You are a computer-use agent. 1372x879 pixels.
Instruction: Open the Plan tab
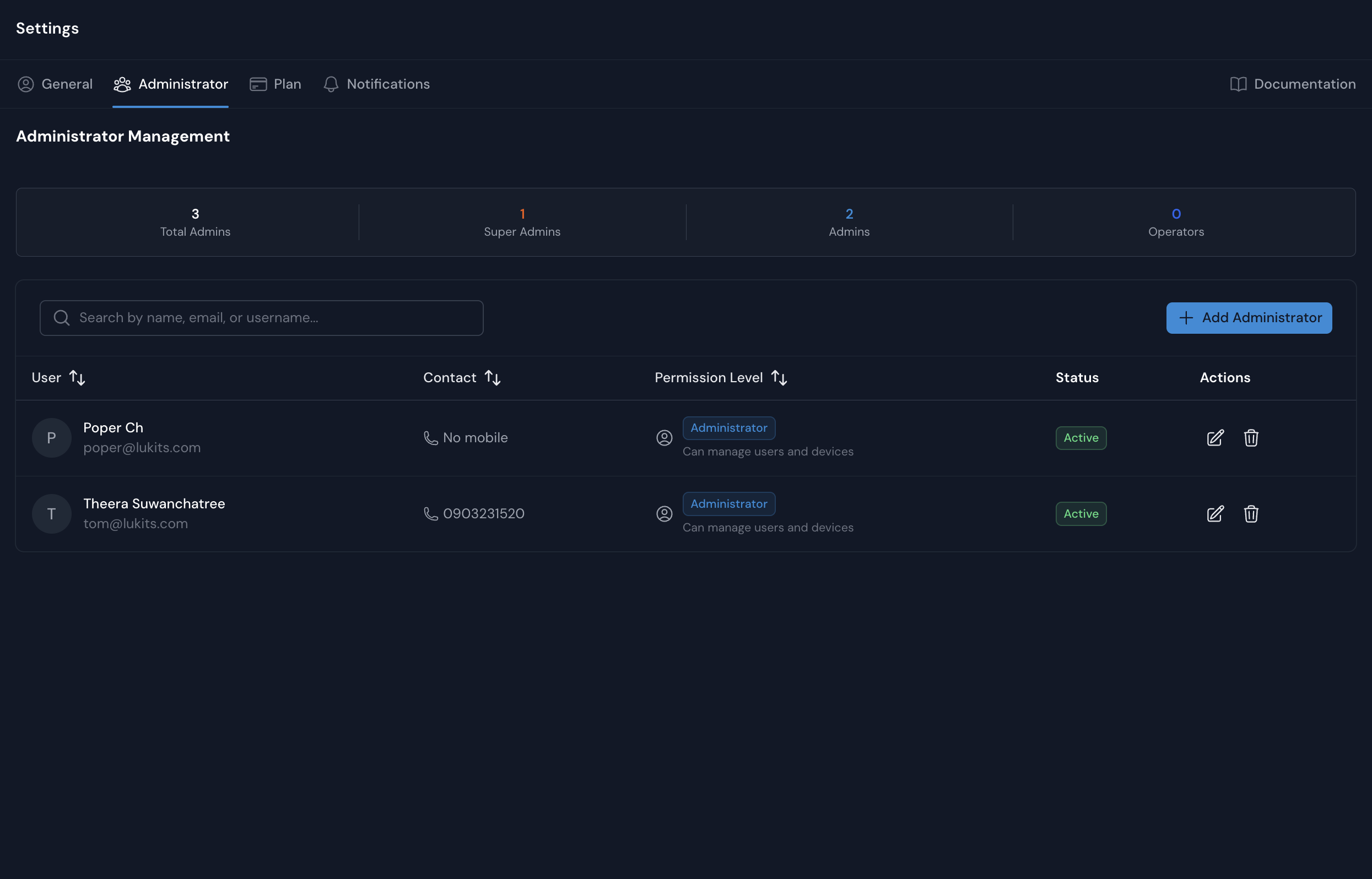tap(274, 84)
